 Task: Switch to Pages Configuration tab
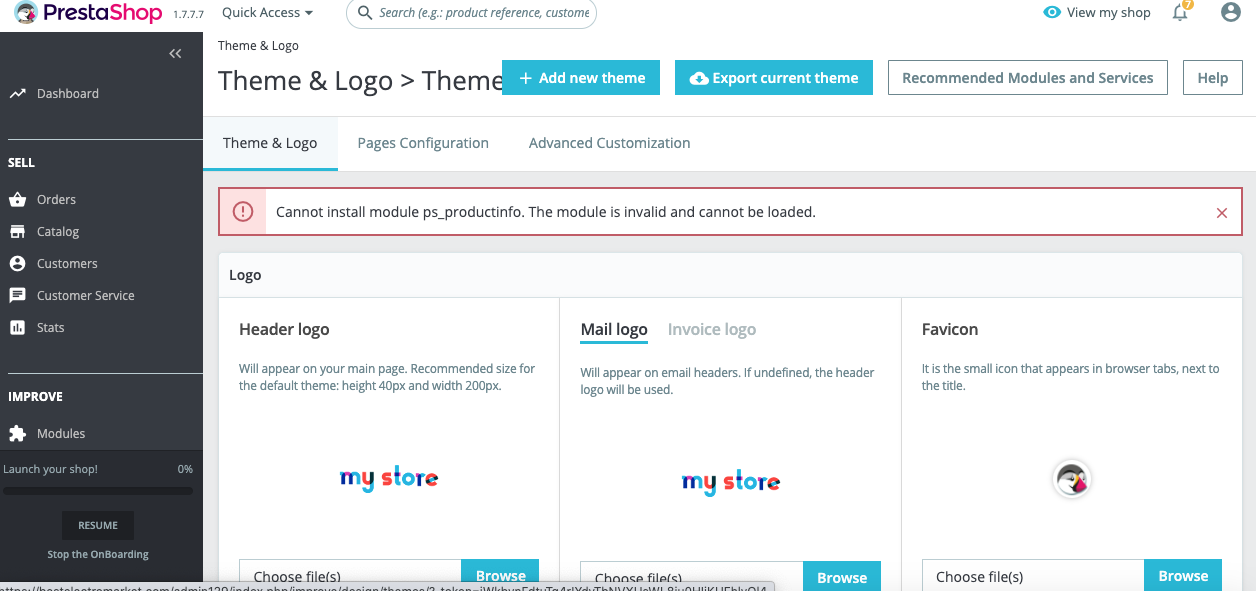tap(423, 143)
